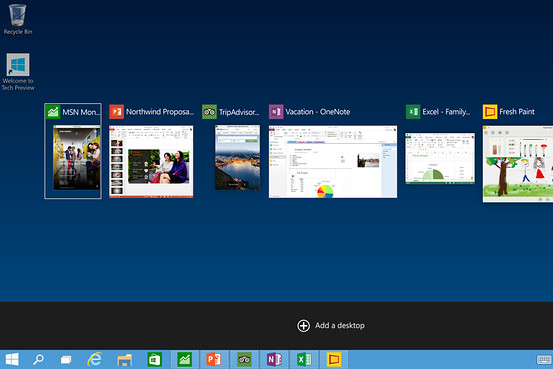The height and width of the screenshot is (369, 553).
Task: Click Excel icon beside Family title
Action: click(413, 112)
